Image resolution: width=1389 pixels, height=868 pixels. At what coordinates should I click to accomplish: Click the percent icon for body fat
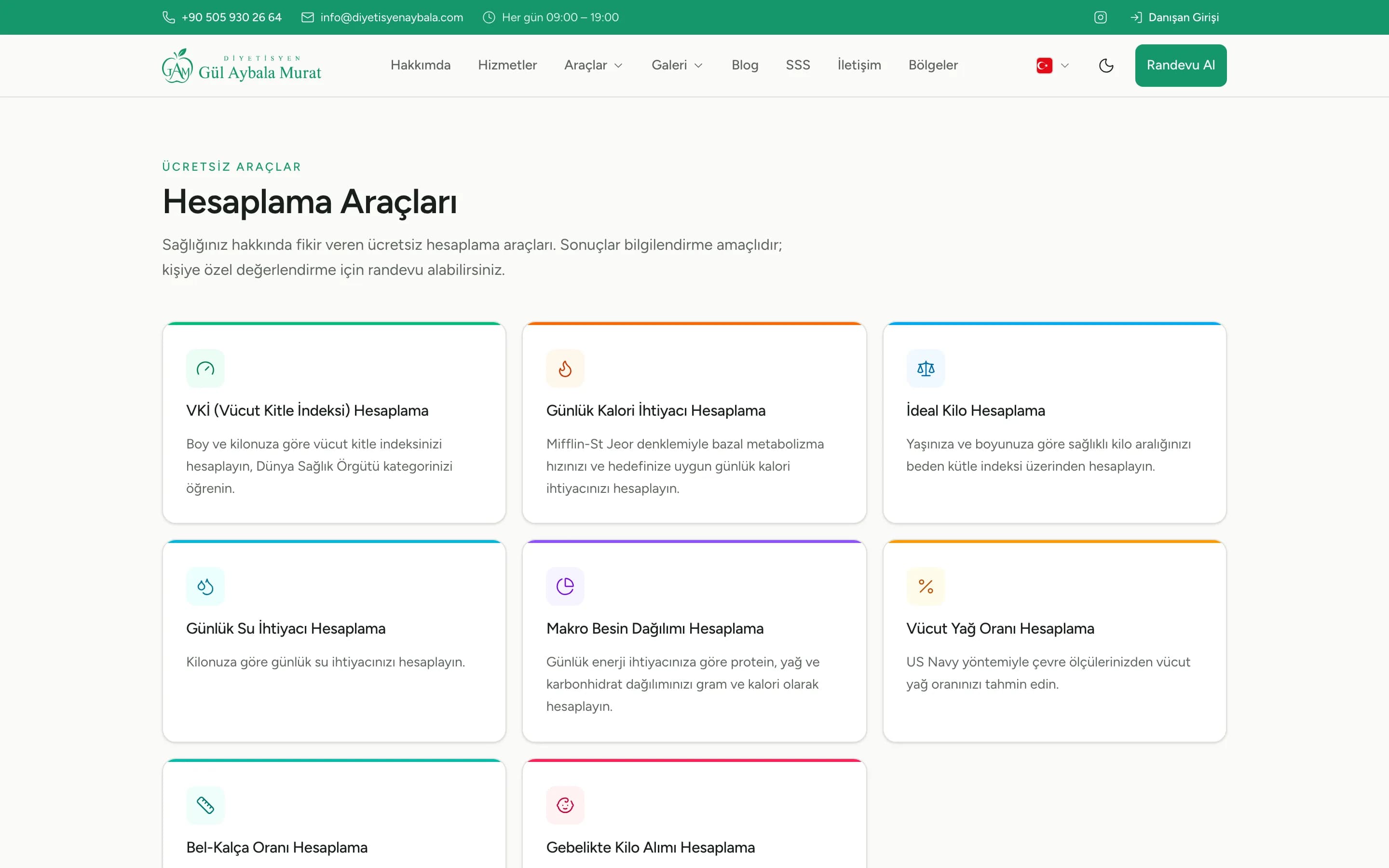point(925,586)
